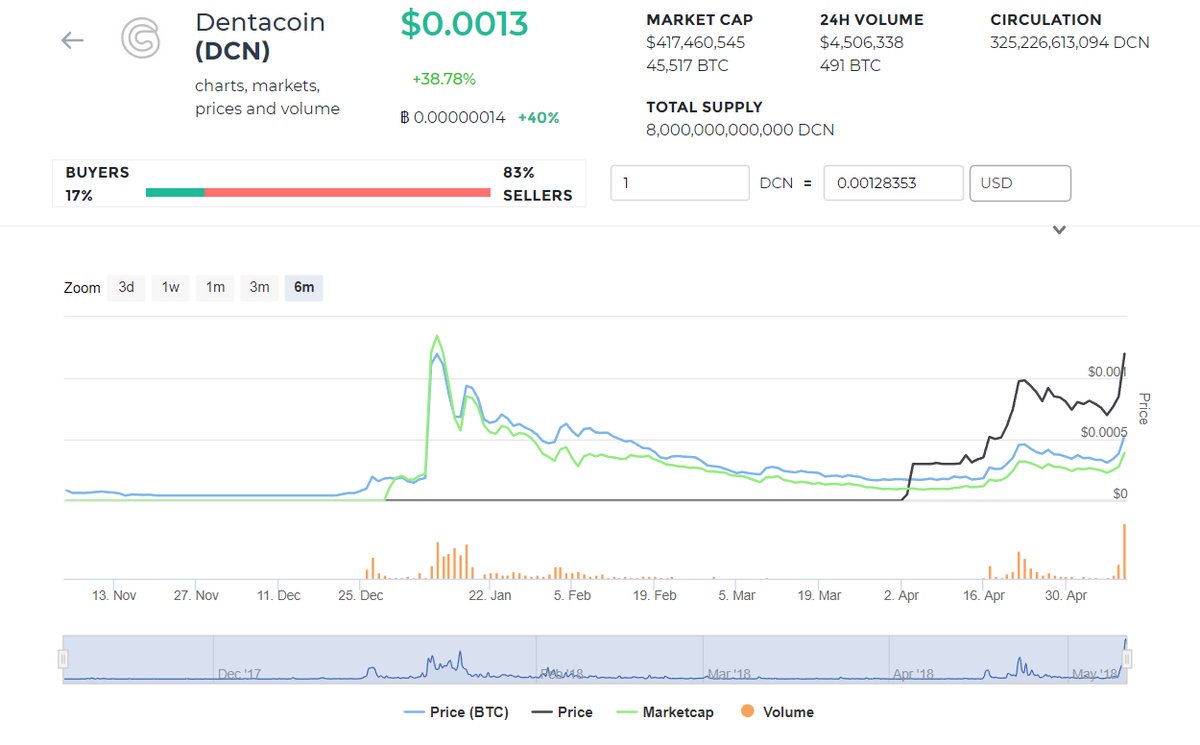This screenshot has width=1200, height=745.
Task: Set chart zoom to 3d
Action: (126, 287)
